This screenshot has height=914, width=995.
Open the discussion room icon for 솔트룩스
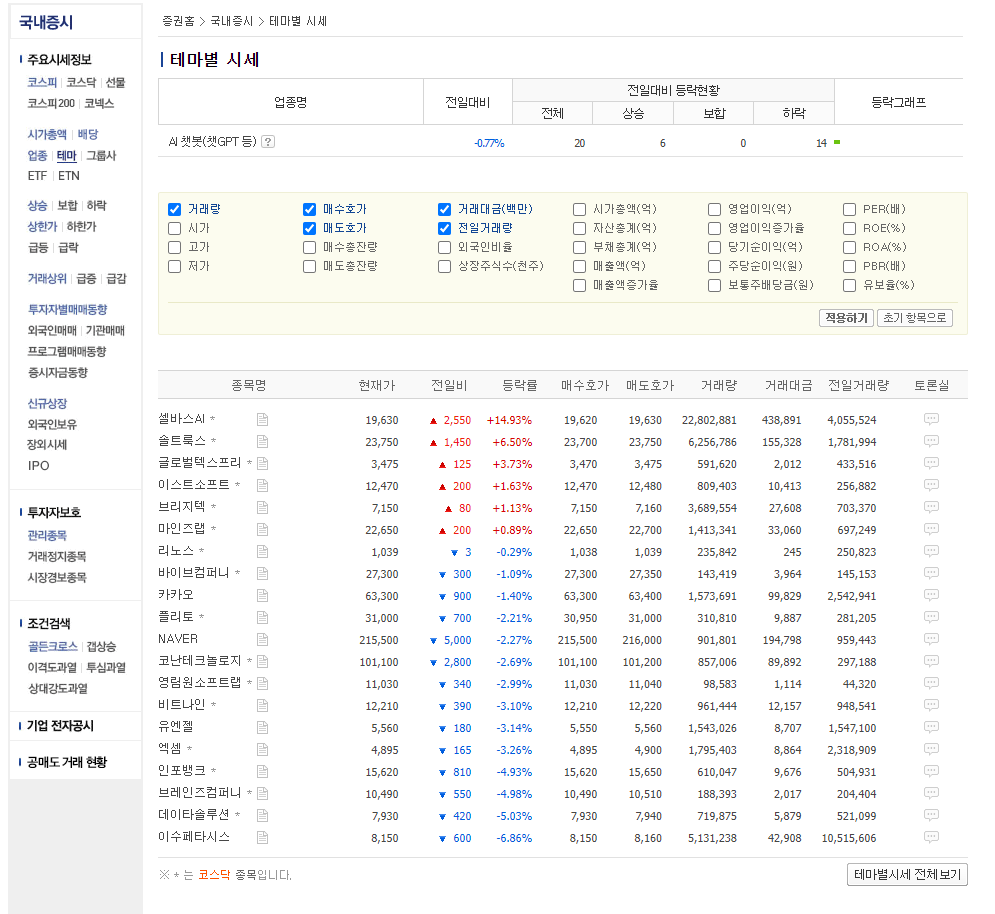[931, 441]
